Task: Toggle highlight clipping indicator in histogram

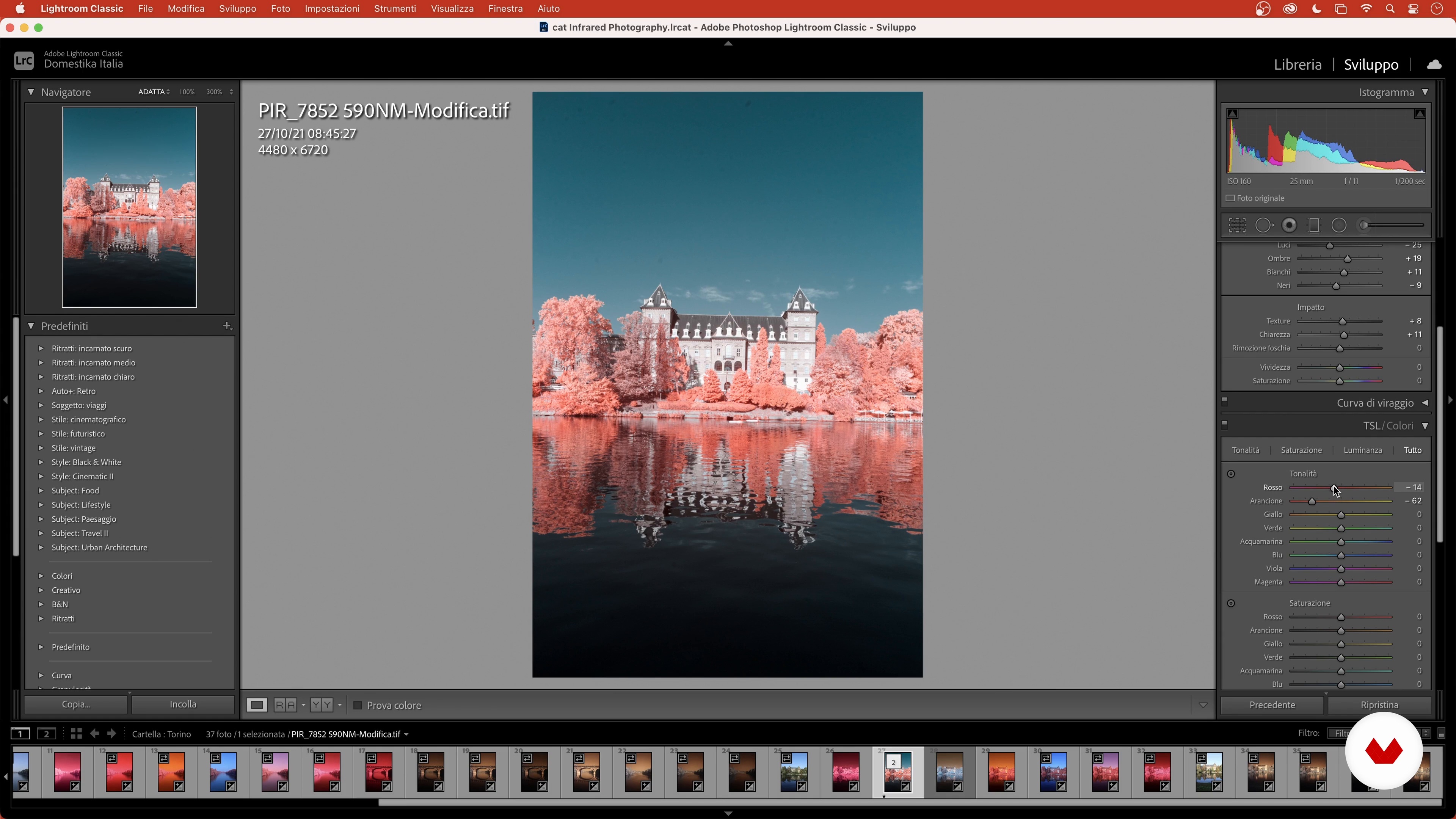Action: [x=1419, y=114]
